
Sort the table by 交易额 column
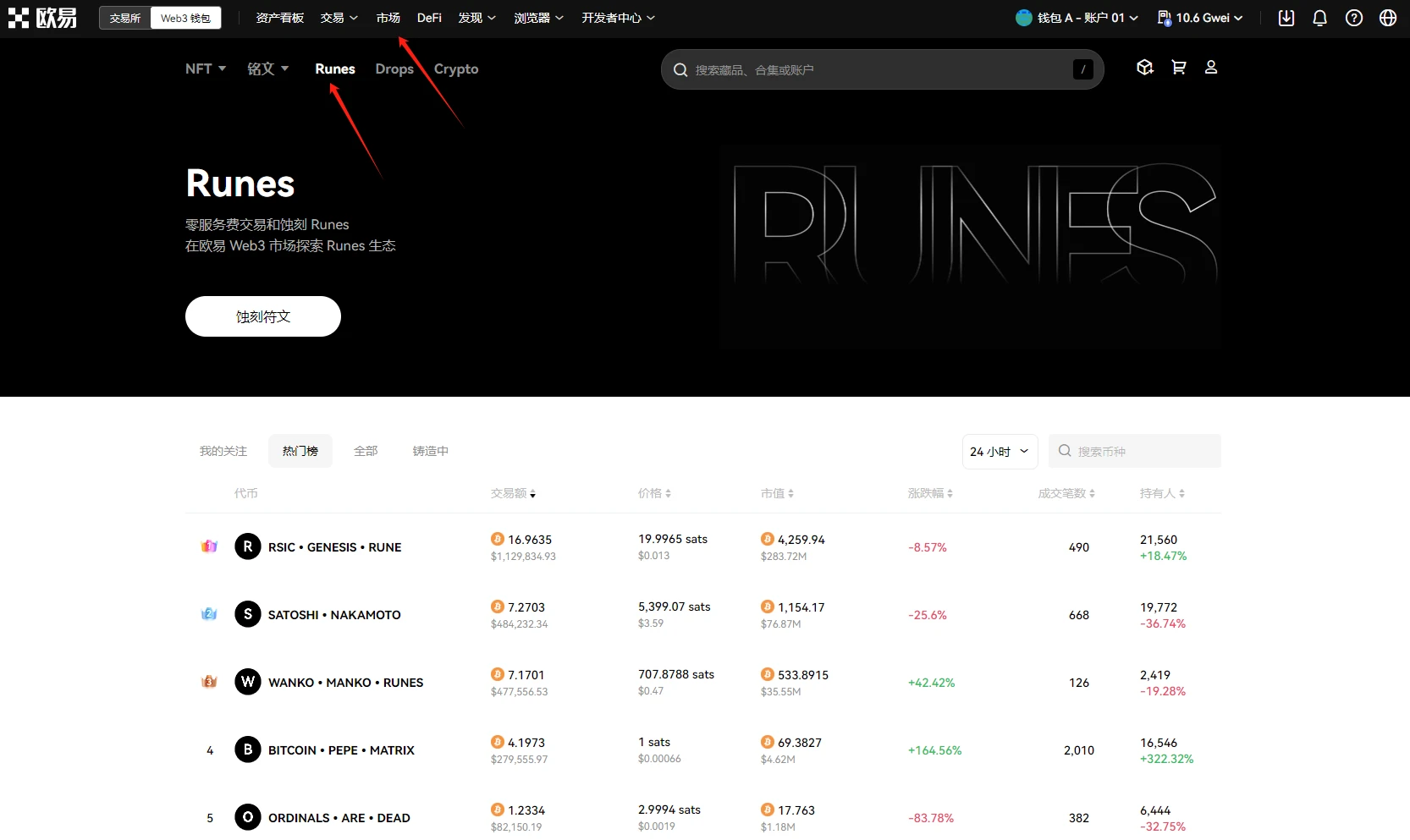pyautogui.click(x=513, y=493)
